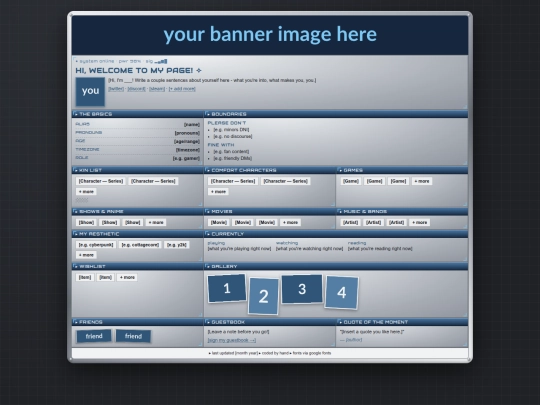Click 'what you're watching right now' text
The width and height of the screenshot is (540, 405).
309,249
